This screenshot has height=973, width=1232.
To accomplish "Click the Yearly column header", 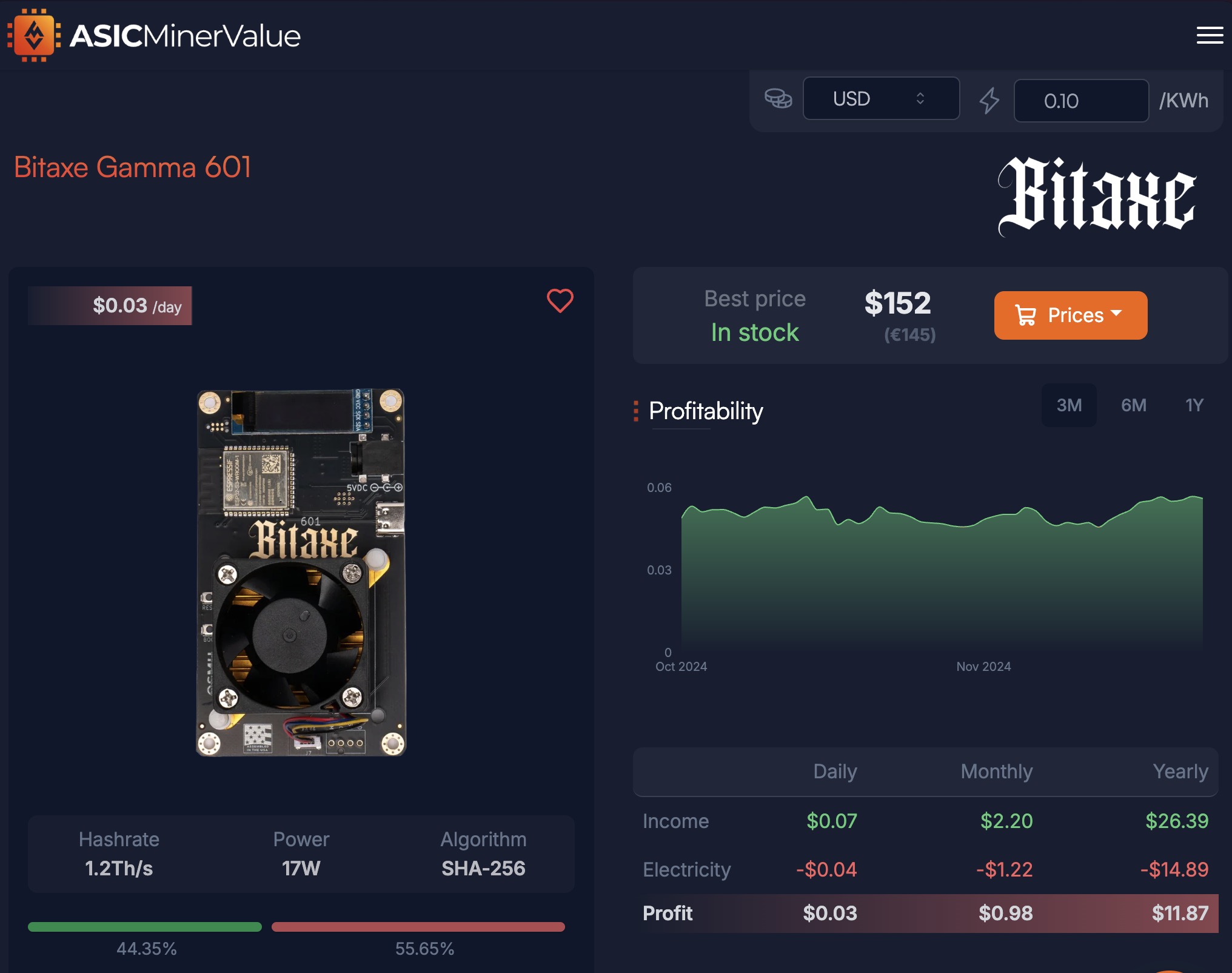I will [x=1180, y=771].
